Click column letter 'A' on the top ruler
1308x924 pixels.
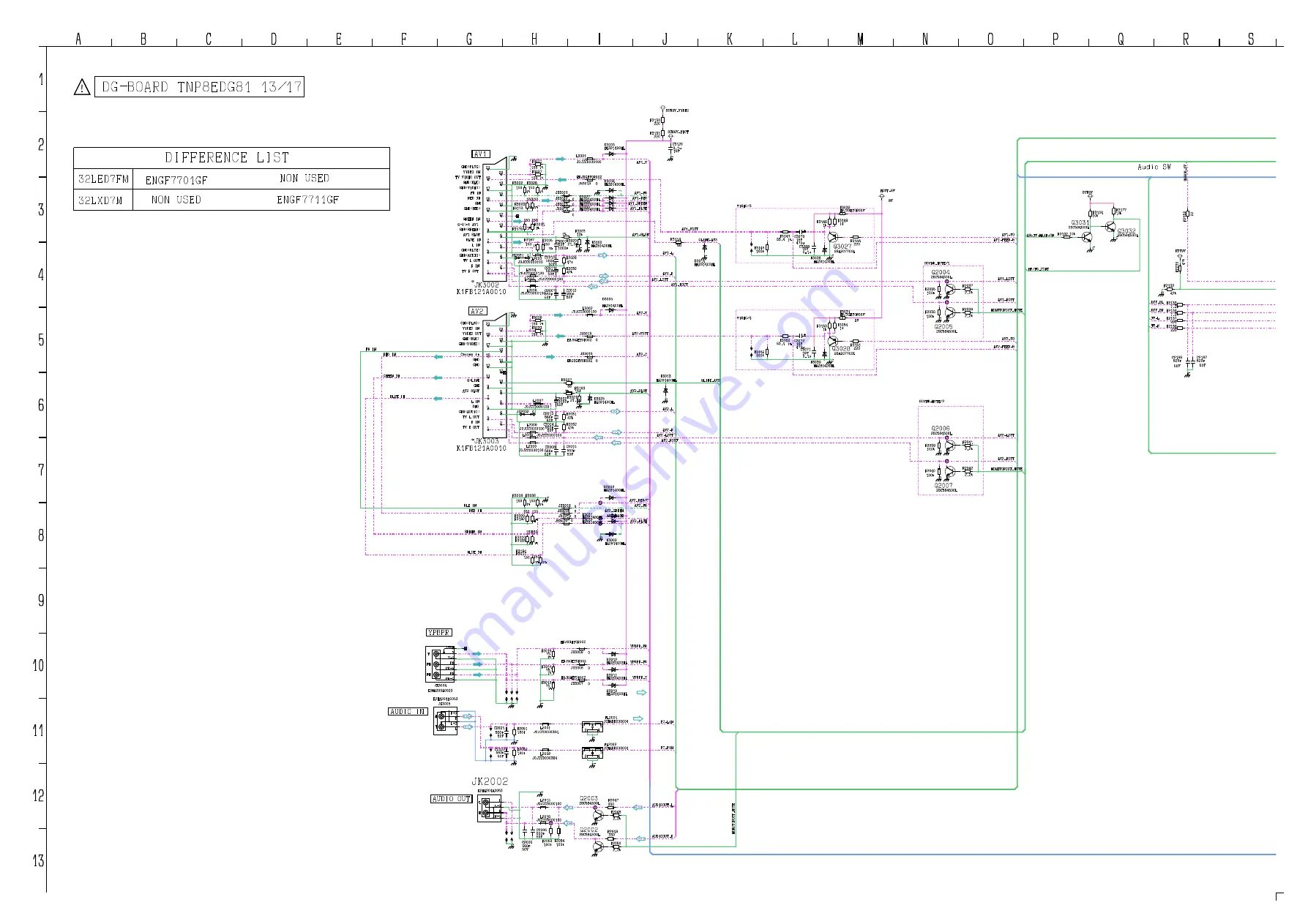(78, 39)
